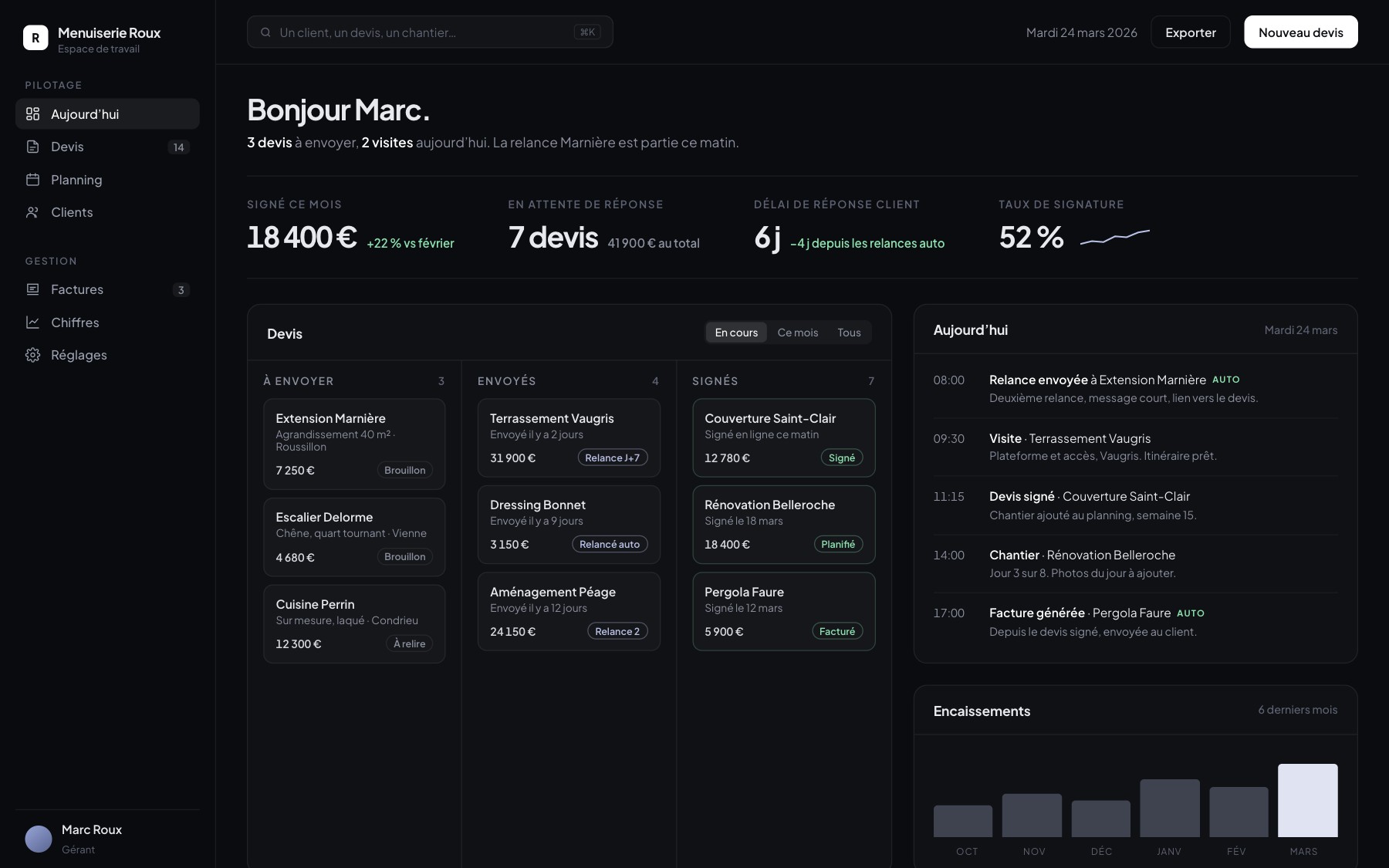1389x868 pixels.
Task: Click the Menuiserie Roux logo badge
Action: point(35,38)
